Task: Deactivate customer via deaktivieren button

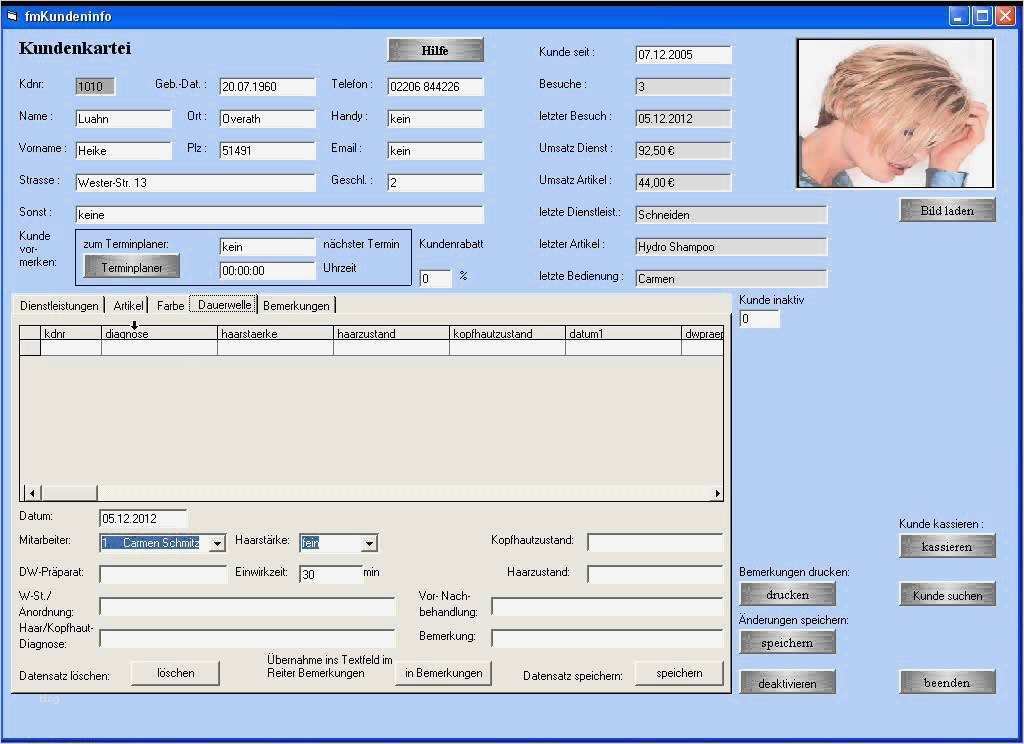Action: [x=787, y=681]
